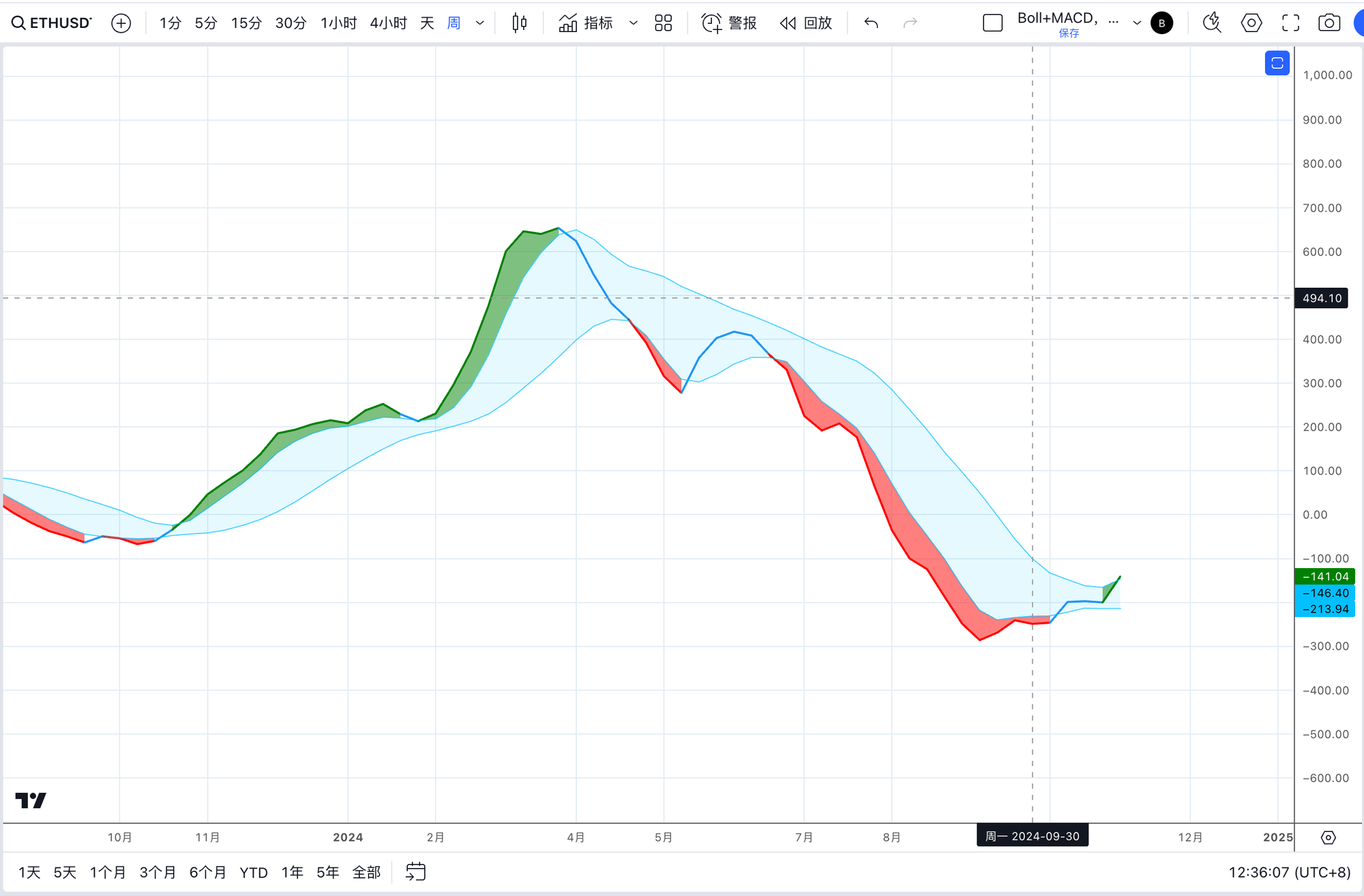The image size is (1364, 896).
Task: Click the blue -213.94 price label
Action: [x=1324, y=609]
